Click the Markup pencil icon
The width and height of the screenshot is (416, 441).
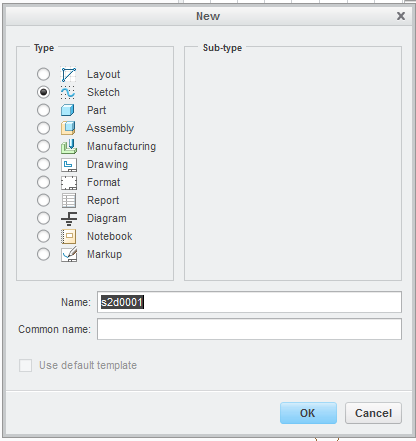coord(69,254)
